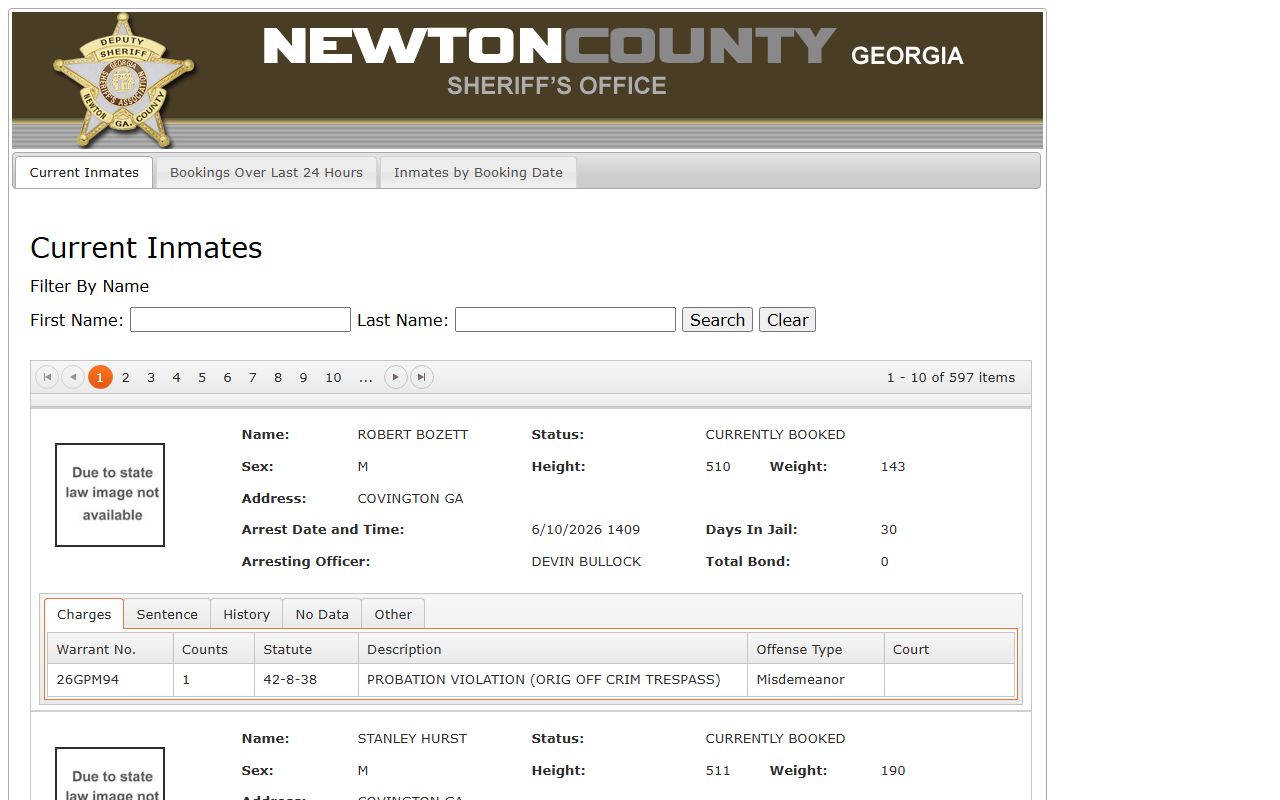The width and height of the screenshot is (1280, 800).
Task: Click the '1 - 10 of 597 items' text
Action: (x=951, y=377)
